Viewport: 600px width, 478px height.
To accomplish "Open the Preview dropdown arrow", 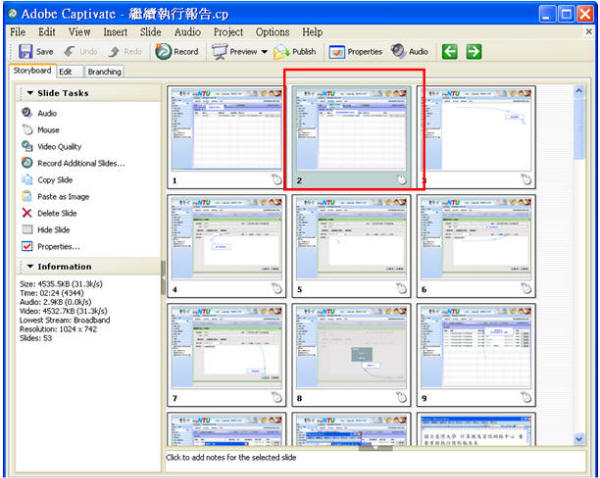I will pos(264,52).
